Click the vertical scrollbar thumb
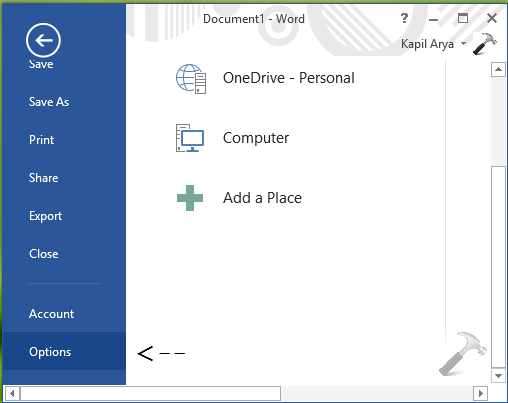Image resolution: width=508 pixels, height=403 pixels. click(498, 266)
